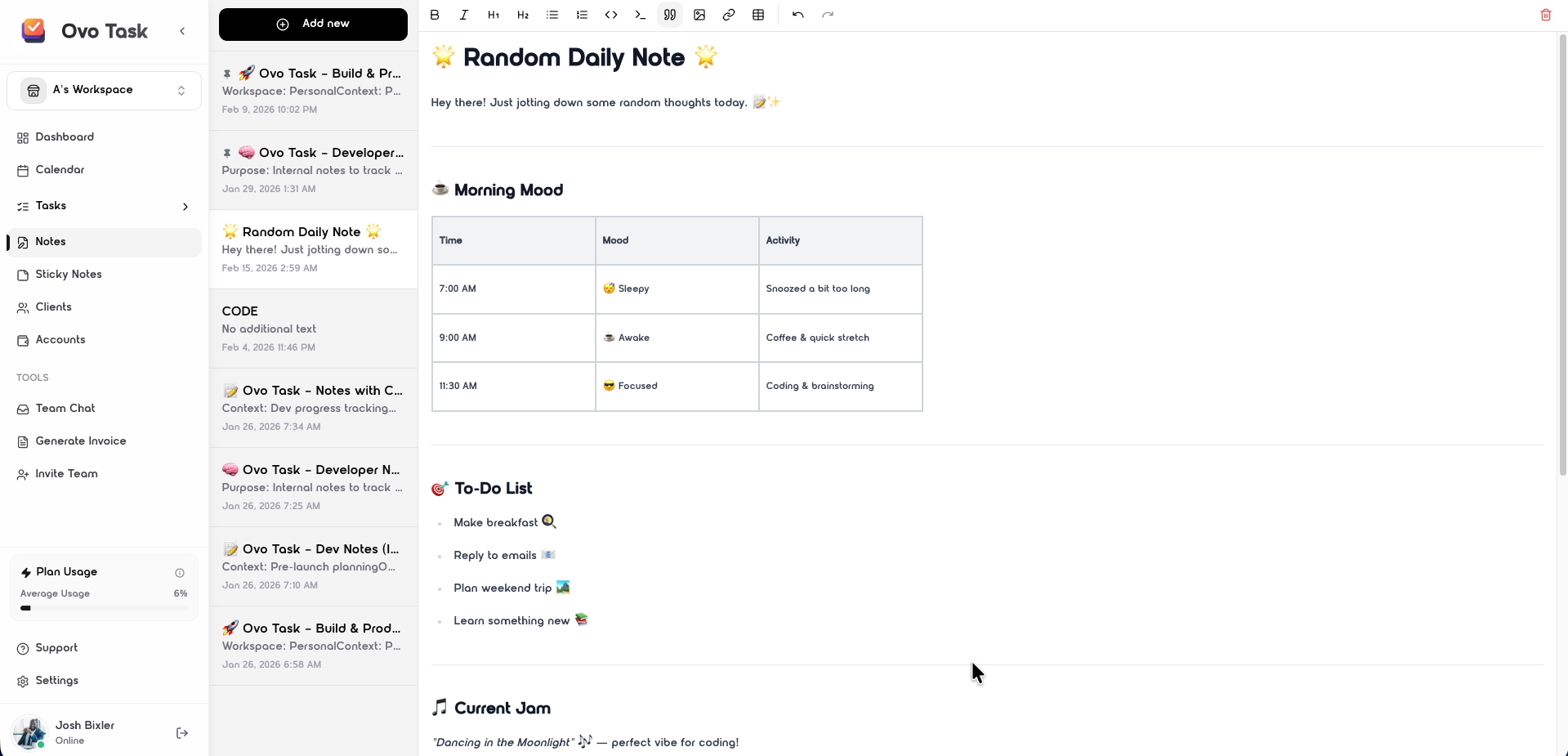Apply Heading 2 style

click(523, 15)
